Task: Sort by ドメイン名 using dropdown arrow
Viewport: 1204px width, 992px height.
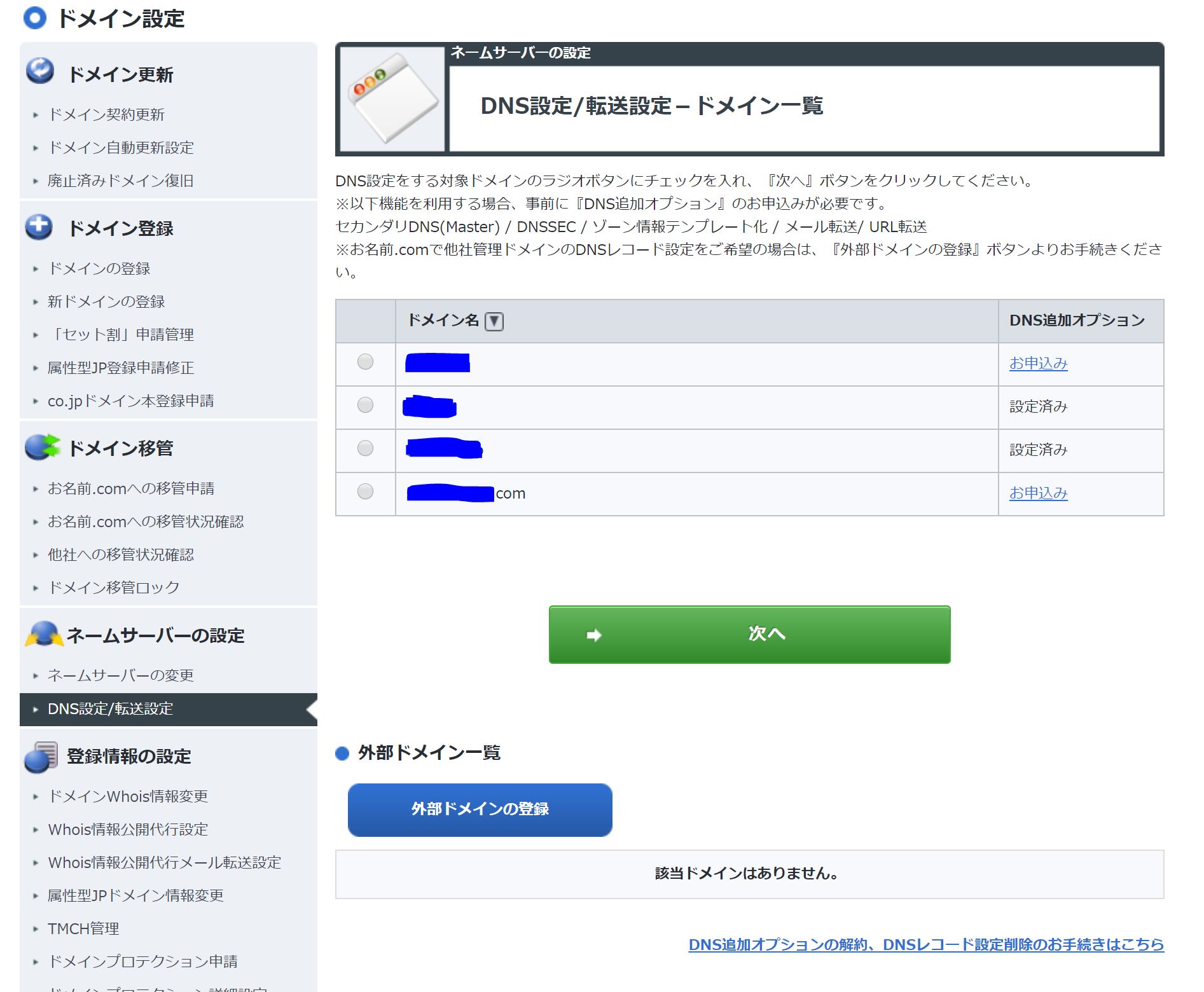Action: (x=494, y=321)
